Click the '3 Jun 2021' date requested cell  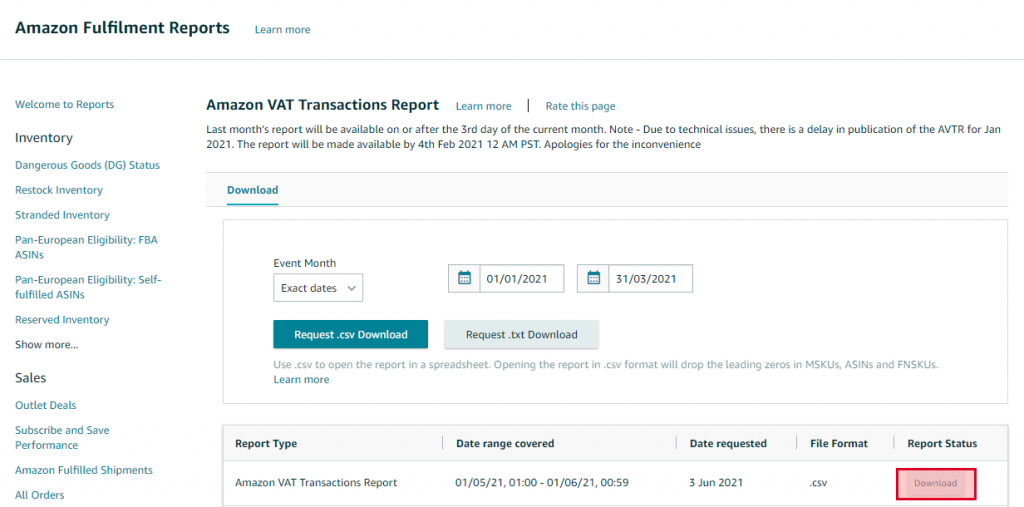716,483
